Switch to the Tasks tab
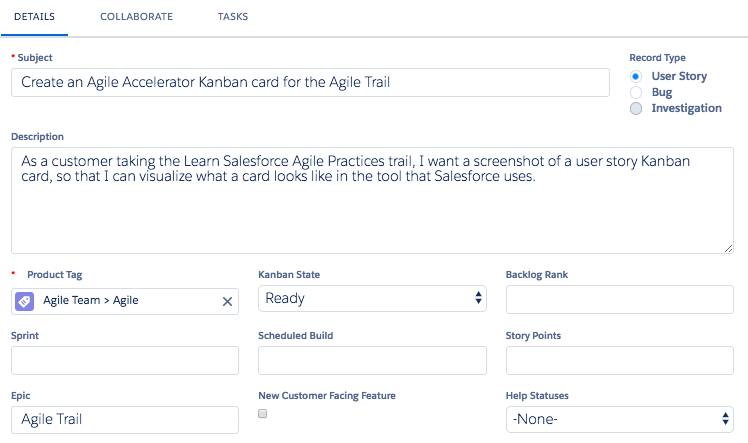Screen dimensions: 748x443 coord(233,17)
